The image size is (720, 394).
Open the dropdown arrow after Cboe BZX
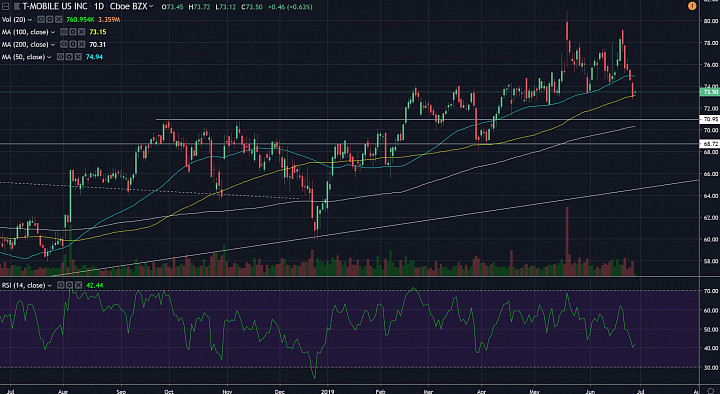point(151,7)
